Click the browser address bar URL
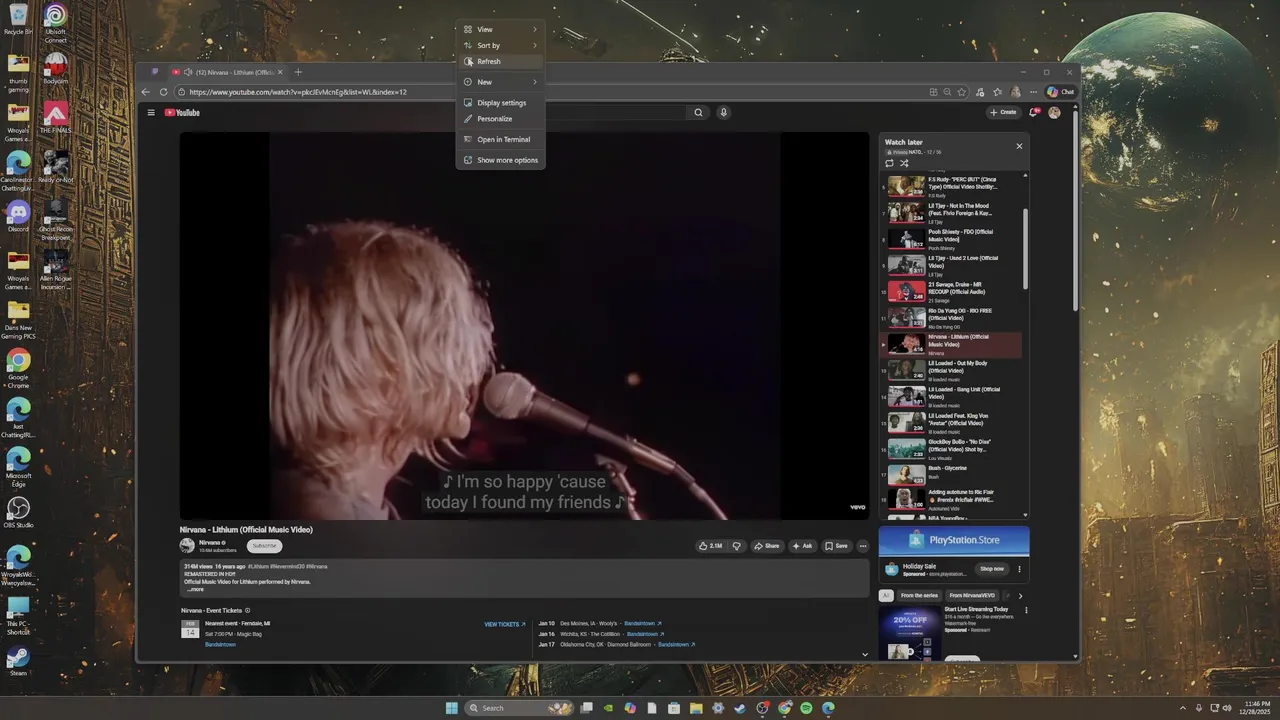1280x720 pixels. 298,92
